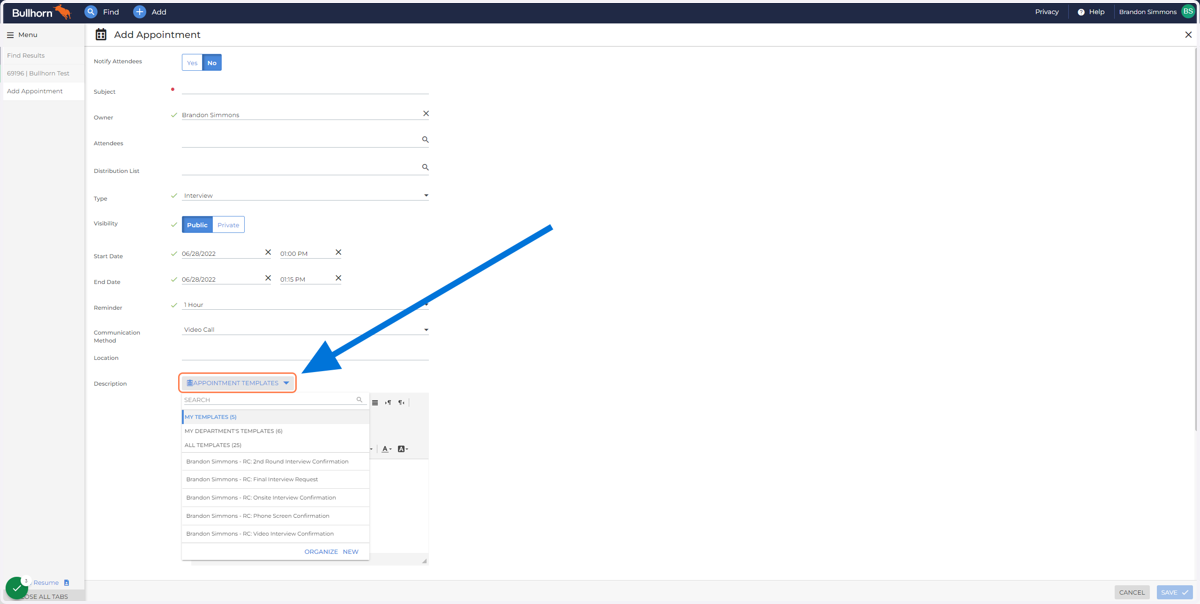Clear the End Date 06/28/2022

(x=268, y=278)
